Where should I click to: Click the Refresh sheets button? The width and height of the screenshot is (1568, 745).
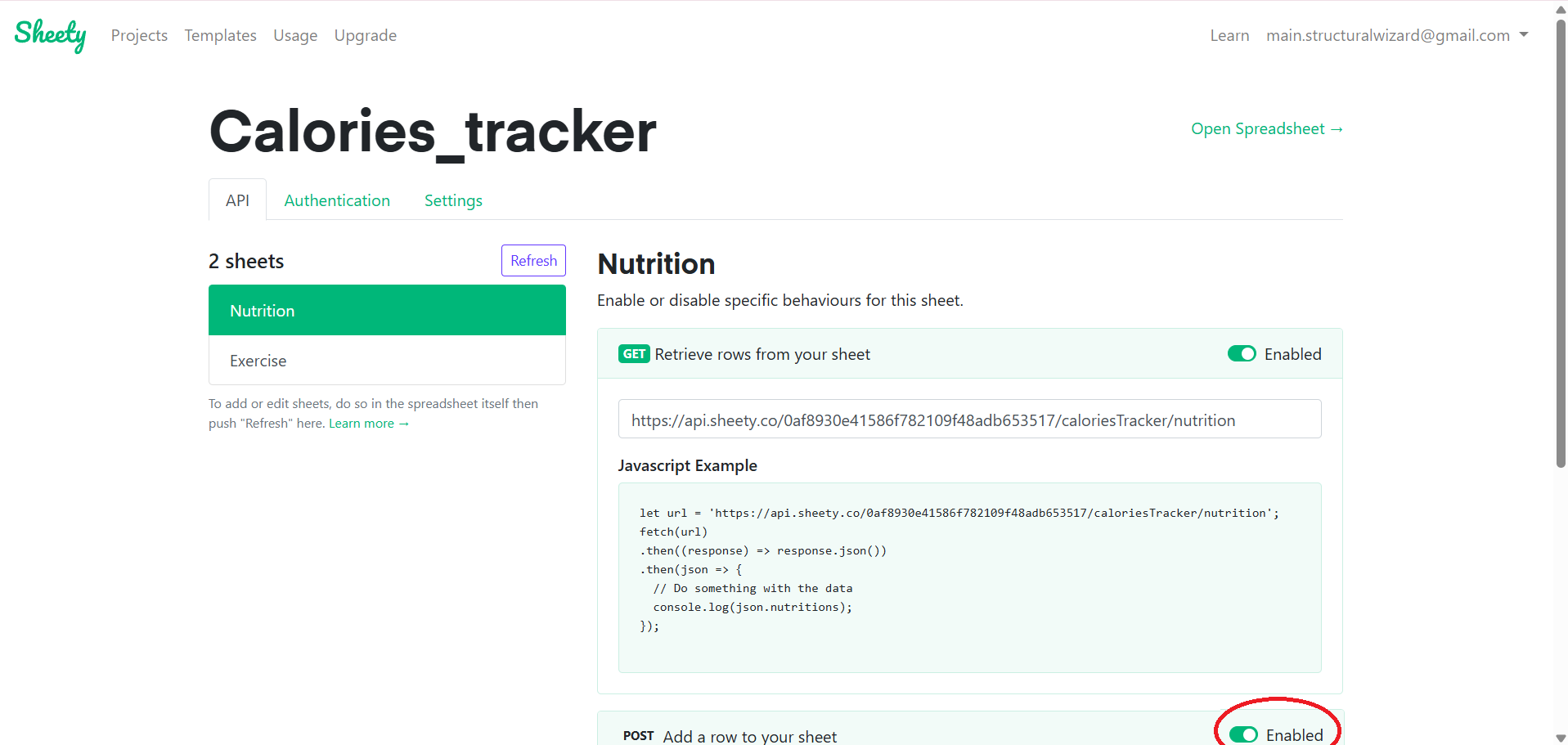click(533, 260)
